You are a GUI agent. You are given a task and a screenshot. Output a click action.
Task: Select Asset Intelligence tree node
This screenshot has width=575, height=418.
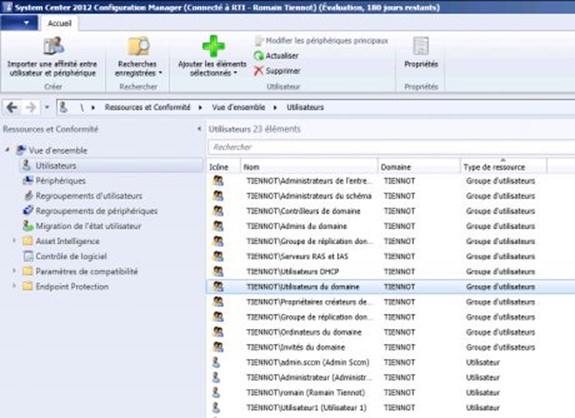click(67, 241)
